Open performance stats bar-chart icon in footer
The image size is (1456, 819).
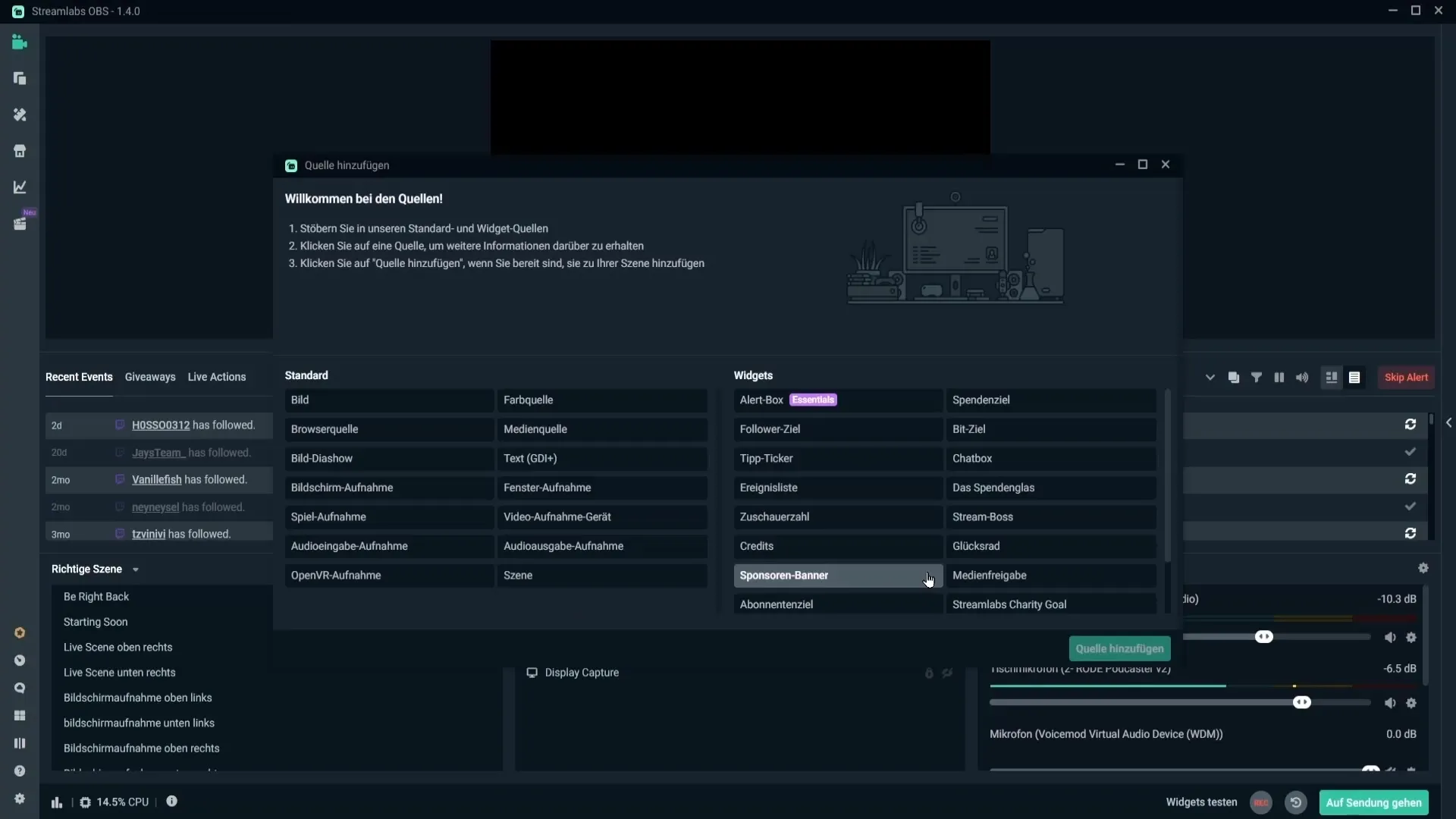(57, 802)
